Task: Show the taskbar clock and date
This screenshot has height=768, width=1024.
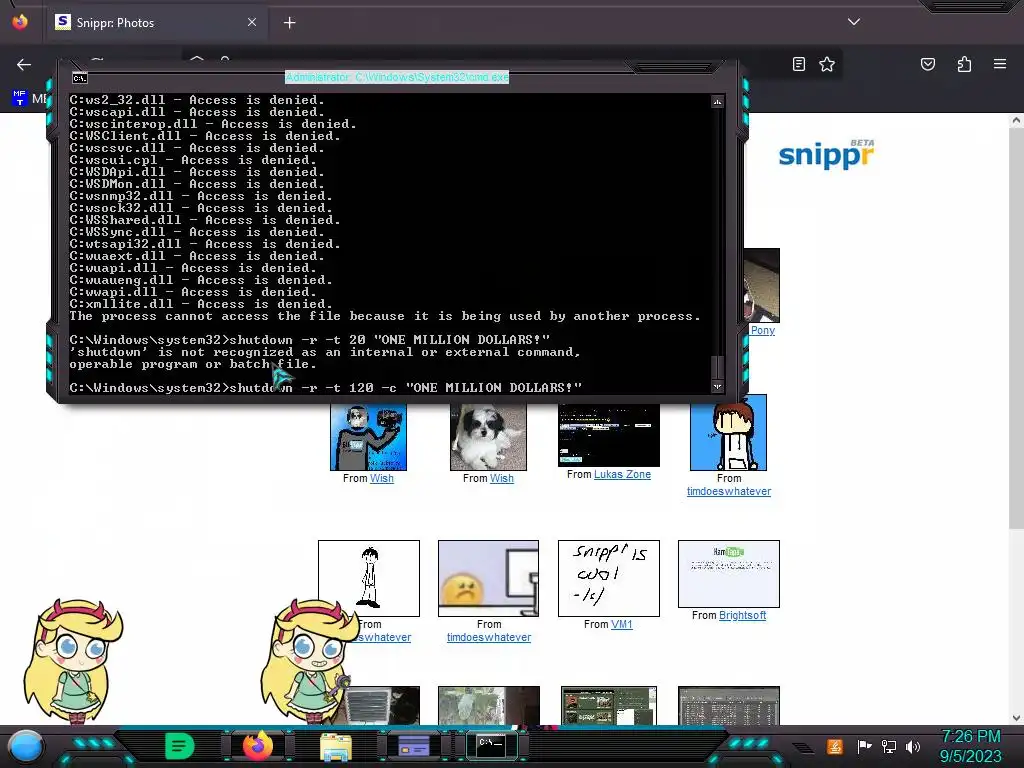Action: [970, 746]
